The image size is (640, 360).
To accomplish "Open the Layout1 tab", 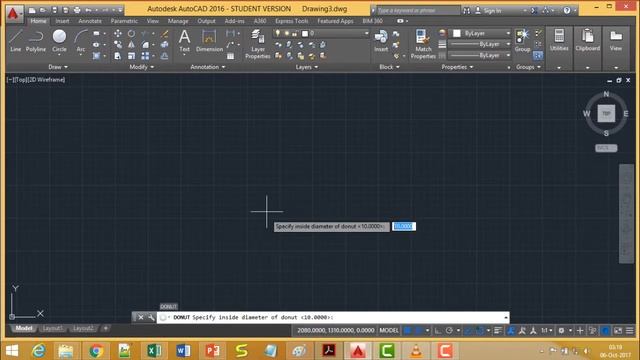I will click(52, 328).
